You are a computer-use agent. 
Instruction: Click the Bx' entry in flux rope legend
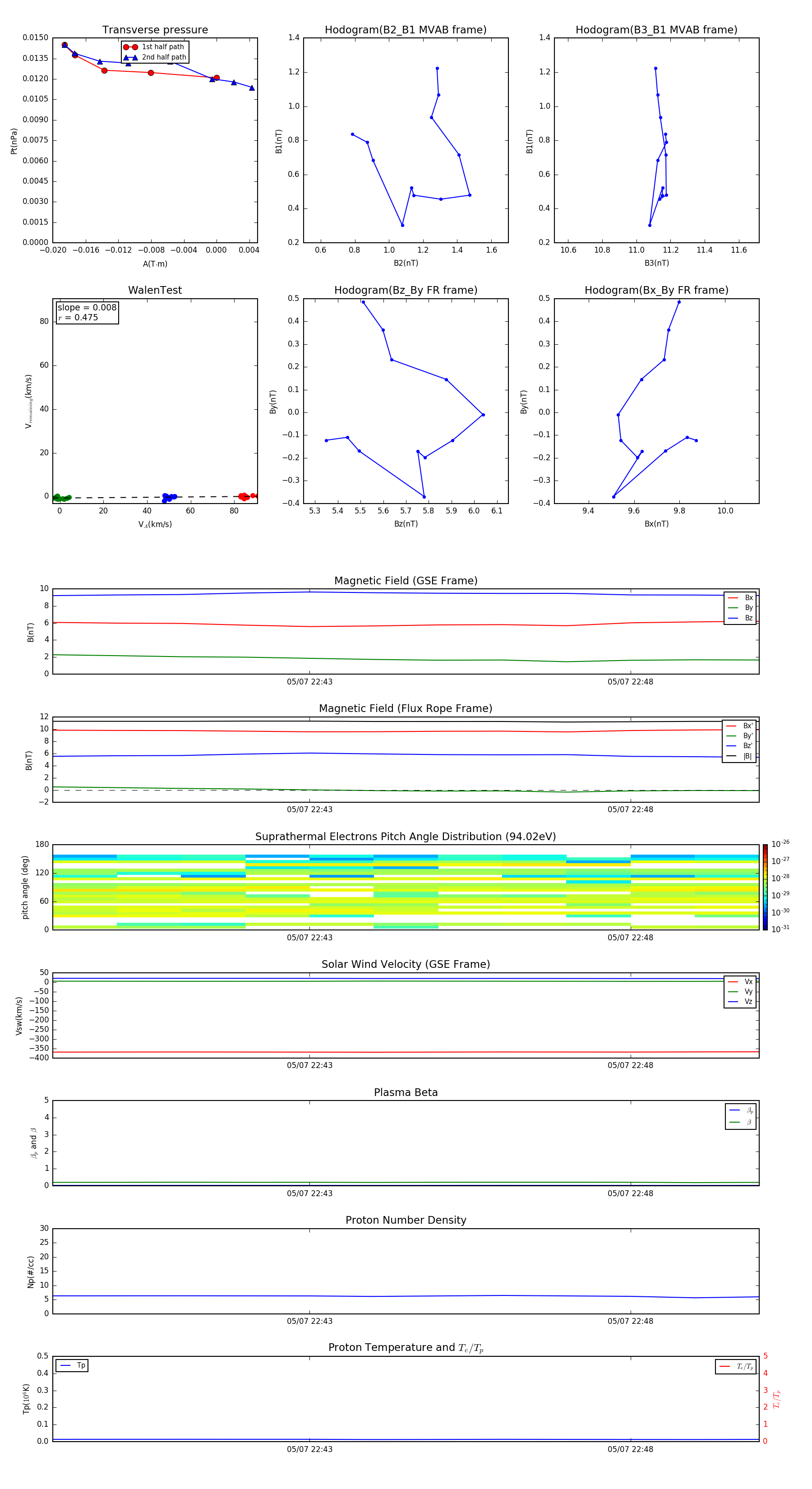pyautogui.click(x=739, y=726)
